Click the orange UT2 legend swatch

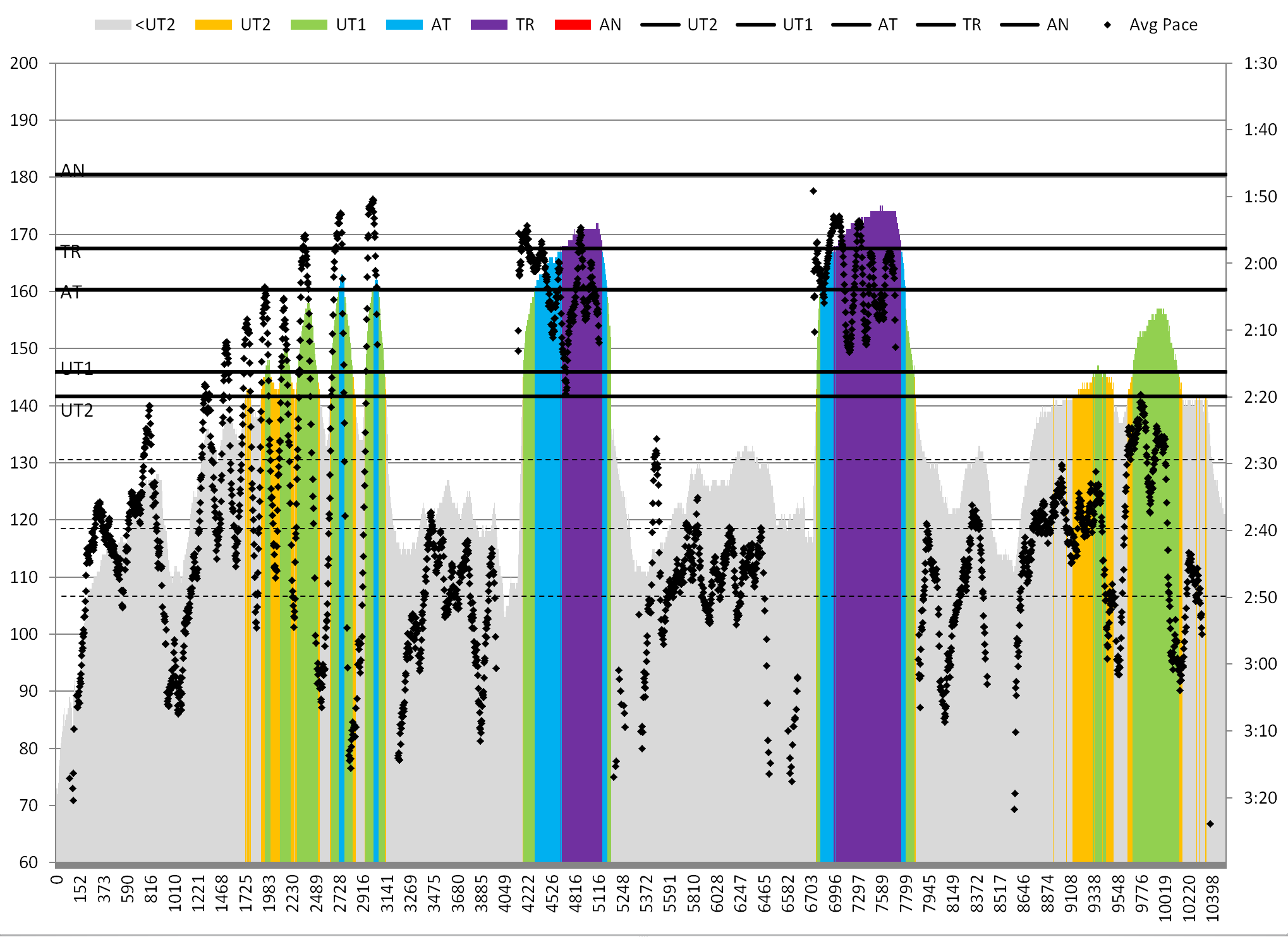point(213,25)
